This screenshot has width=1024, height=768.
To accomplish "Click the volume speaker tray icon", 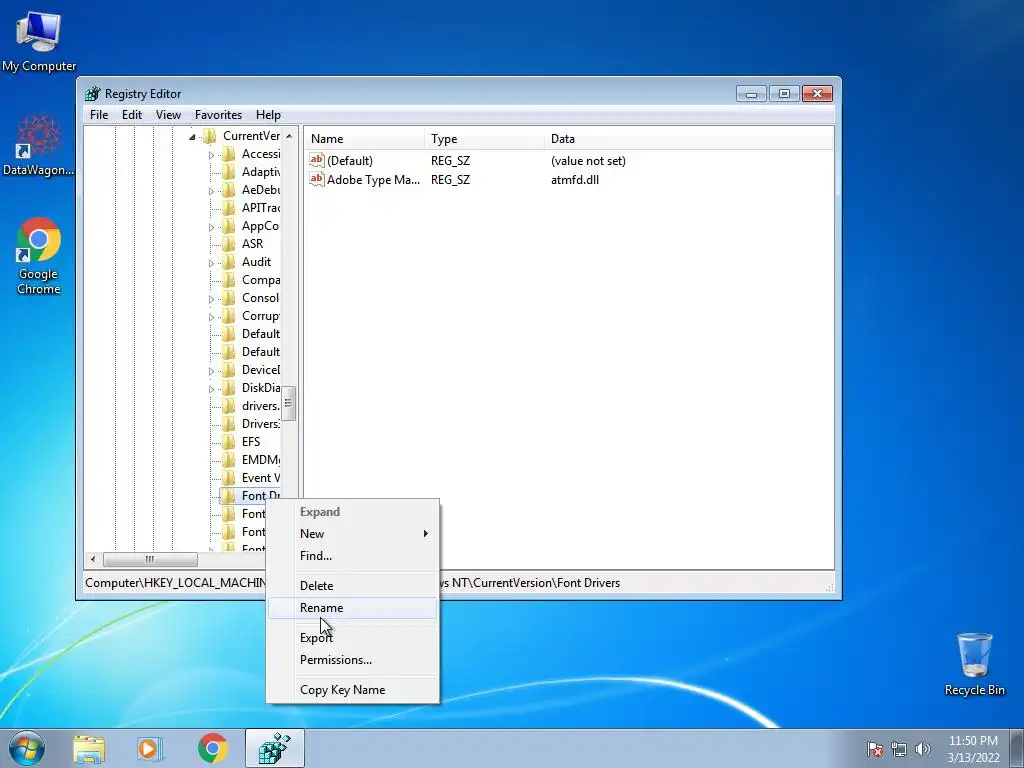I will pos(922,749).
